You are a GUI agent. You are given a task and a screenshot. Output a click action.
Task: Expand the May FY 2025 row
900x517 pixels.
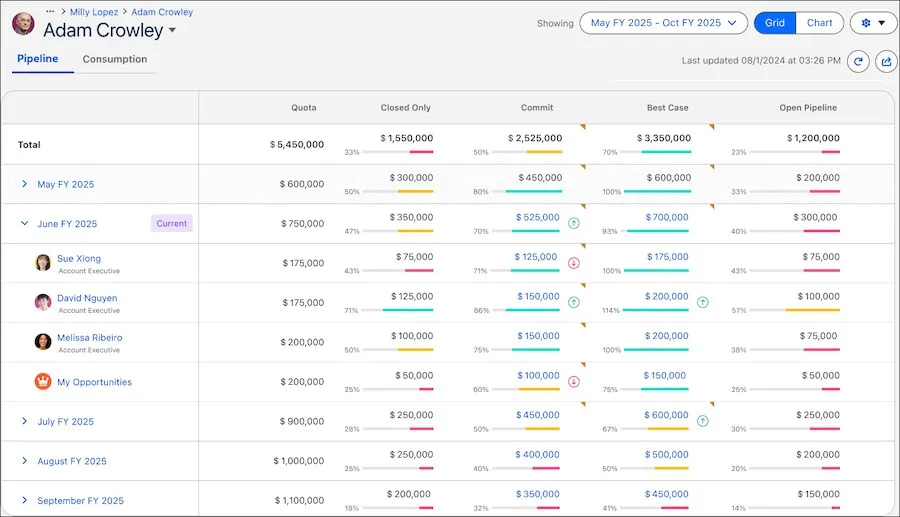pos(25,184)
